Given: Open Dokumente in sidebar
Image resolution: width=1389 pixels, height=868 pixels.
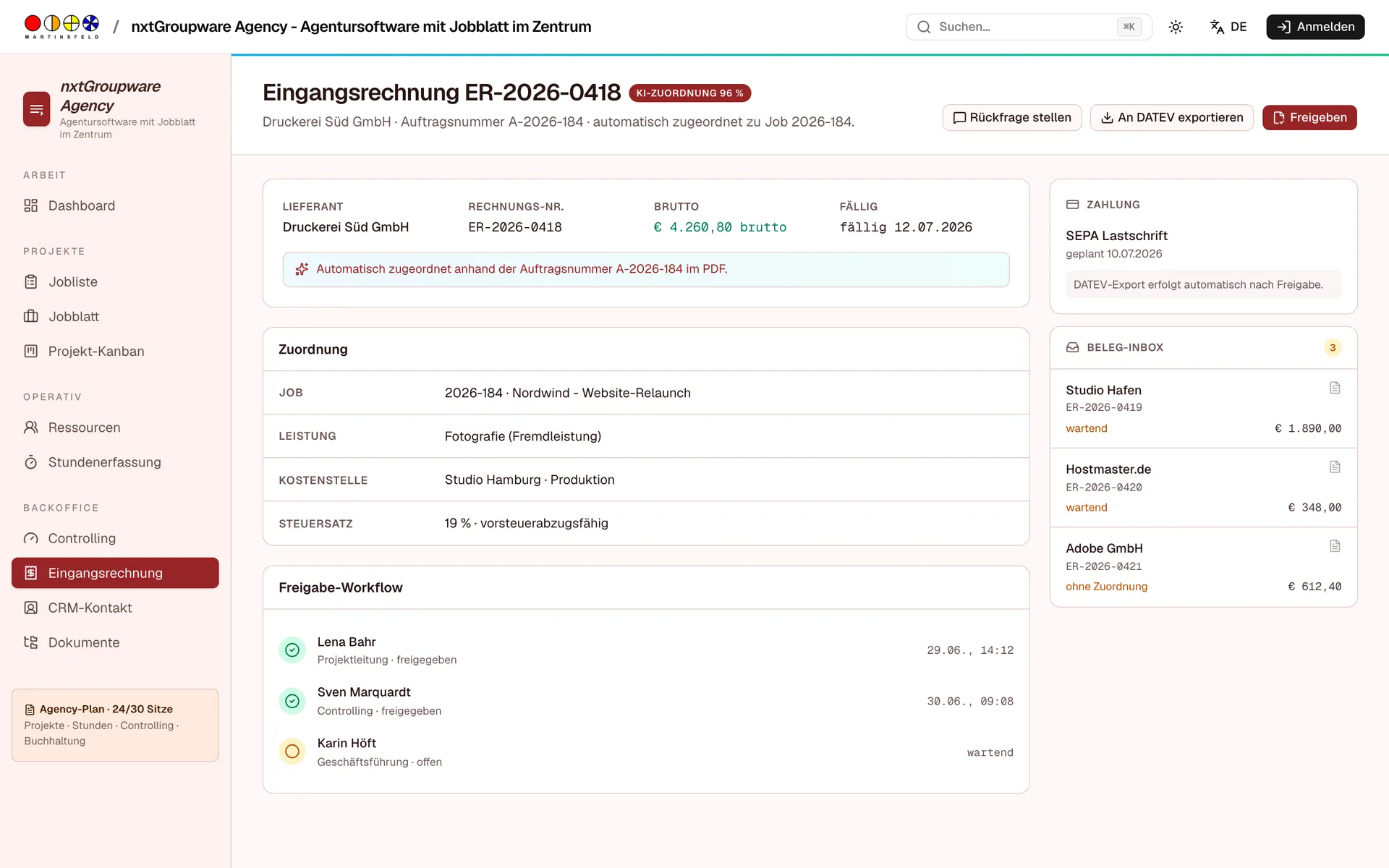Looking at the screenshot, I should tap(115, 642).
